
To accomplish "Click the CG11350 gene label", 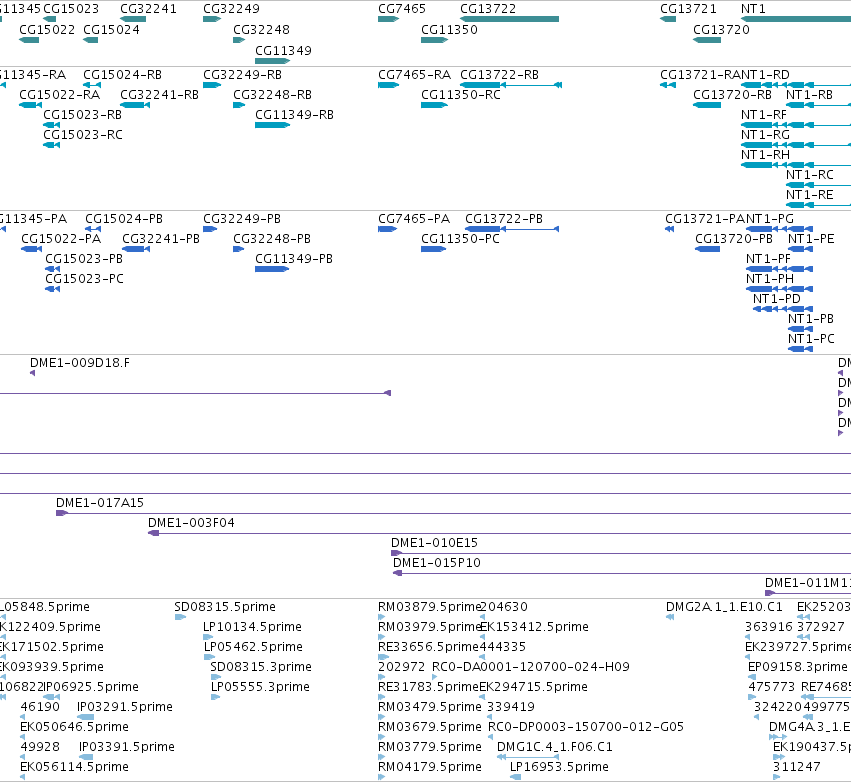I will click(x=449, y=29).
